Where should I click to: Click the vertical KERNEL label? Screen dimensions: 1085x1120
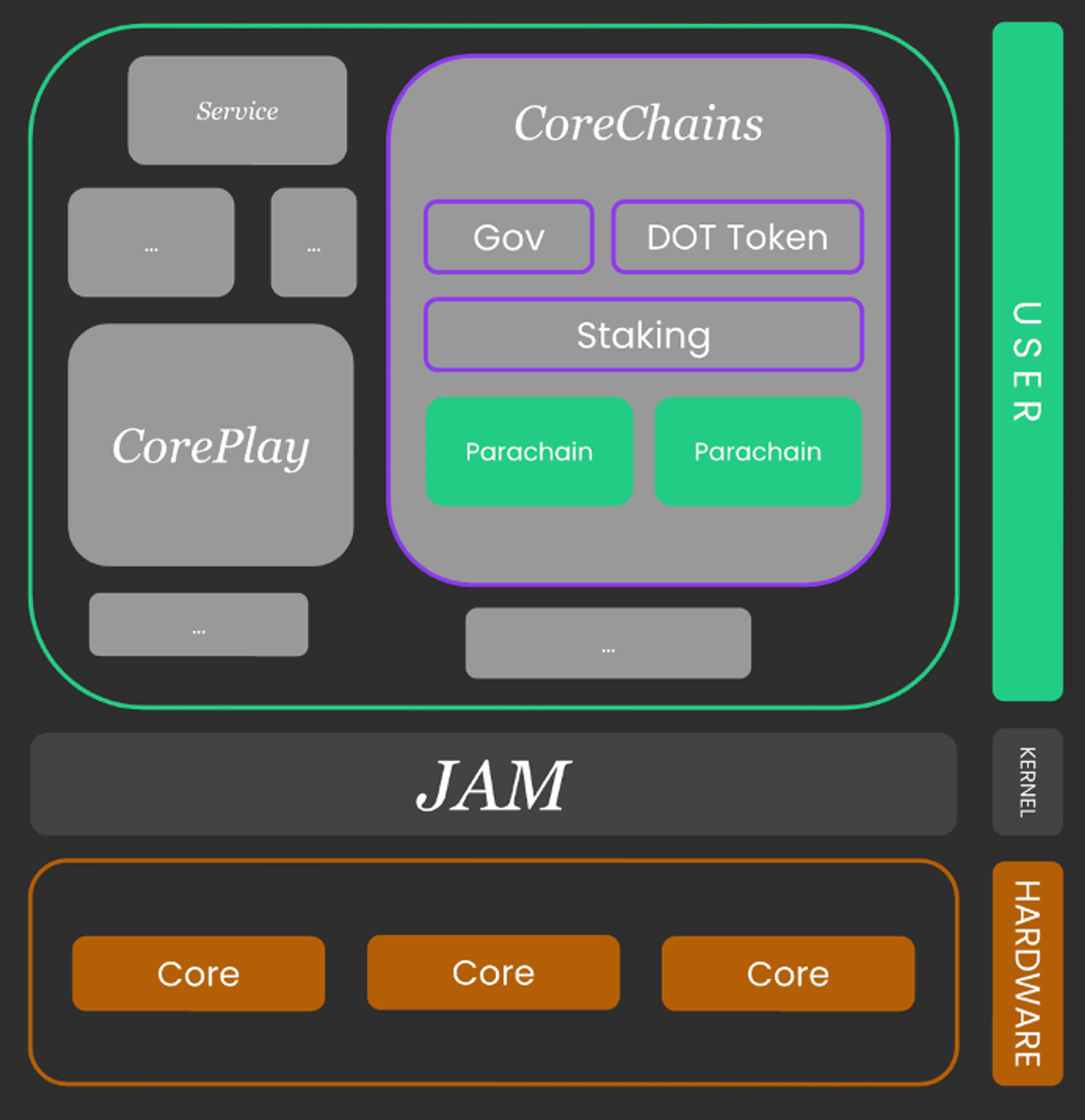pyautogui.click(x=1027, y=782)
